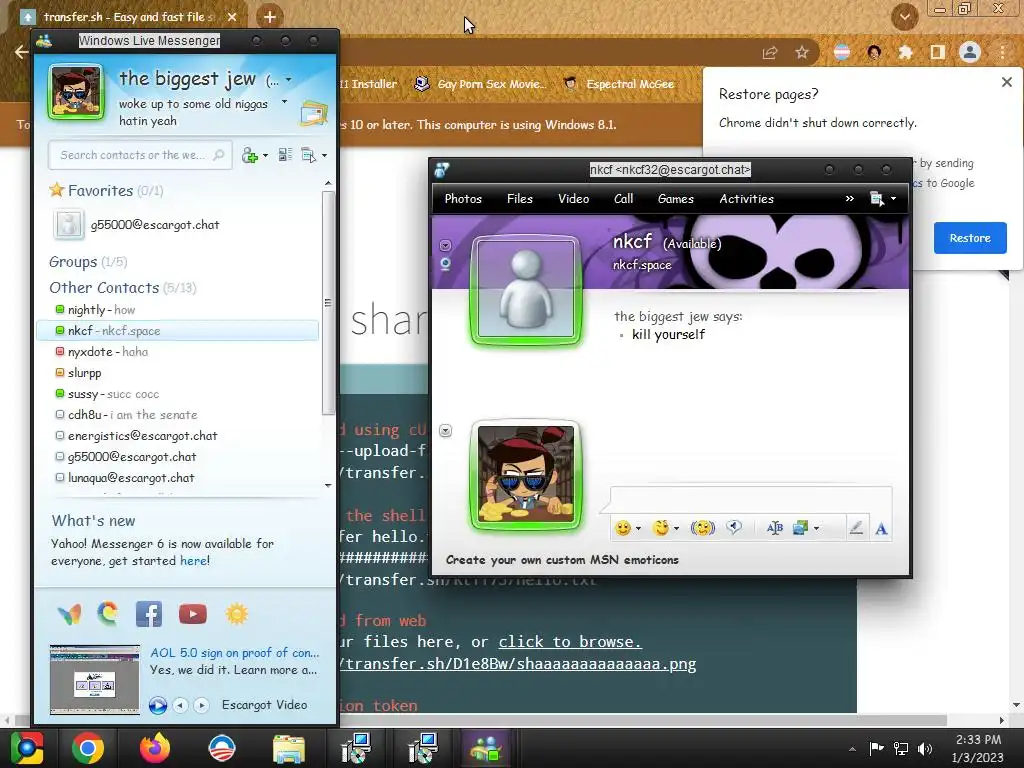
Task: Click the Call menu item
Action: [x=624, y=199]
